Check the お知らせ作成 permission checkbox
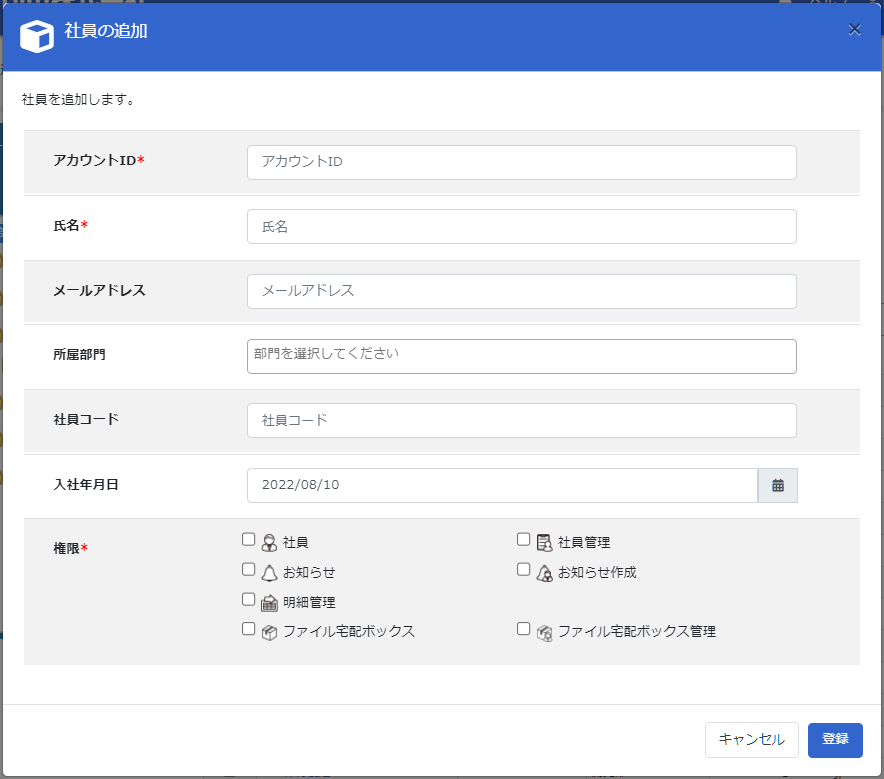This screenshot has height=779, width=884. (523, 570)
